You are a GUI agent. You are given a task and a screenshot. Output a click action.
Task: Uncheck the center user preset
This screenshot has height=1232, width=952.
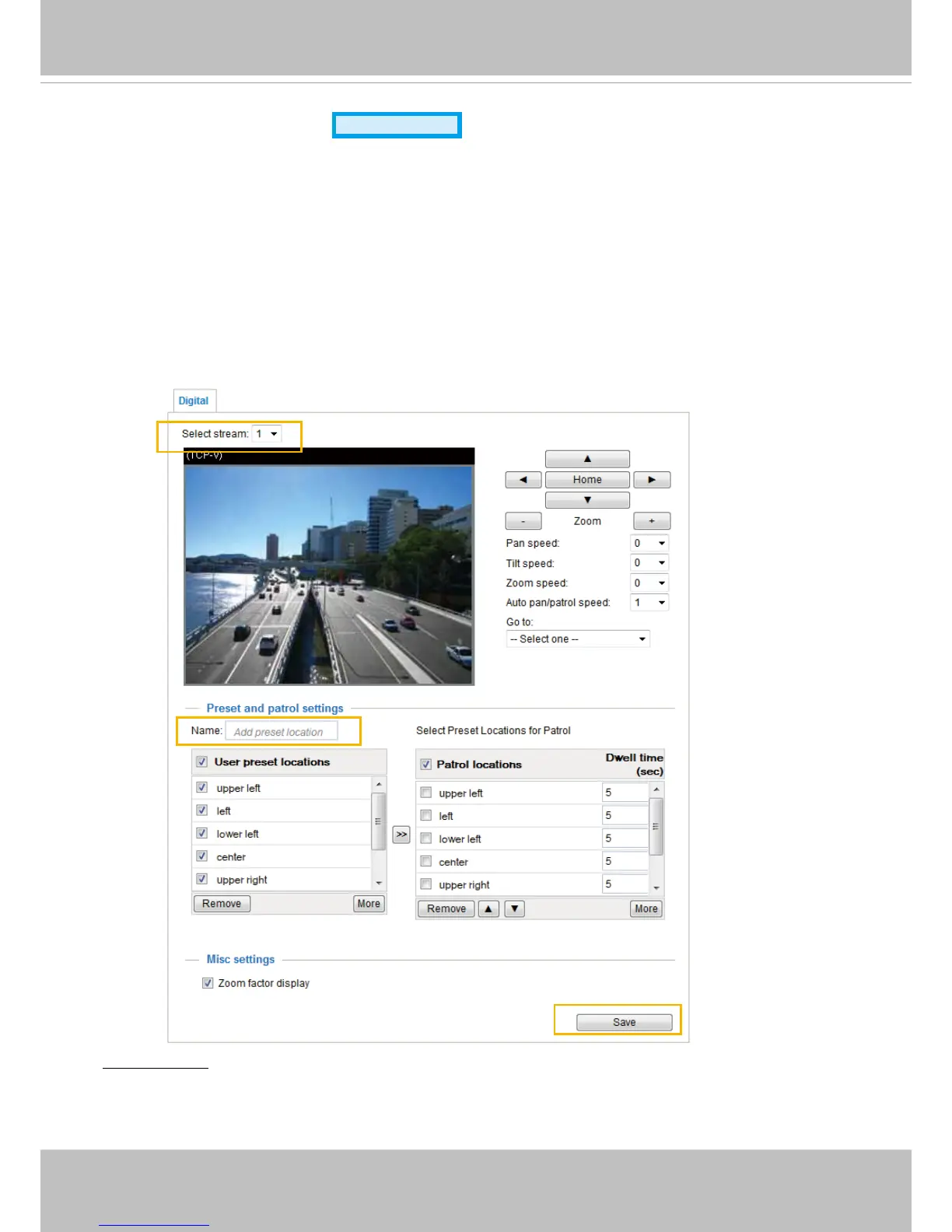click(202, 856)
